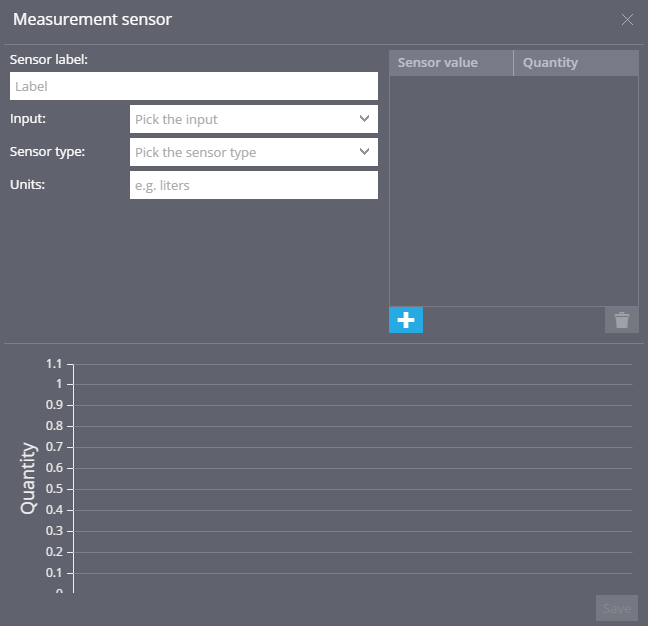Click the 'Units:' label

tap(27, 184)
